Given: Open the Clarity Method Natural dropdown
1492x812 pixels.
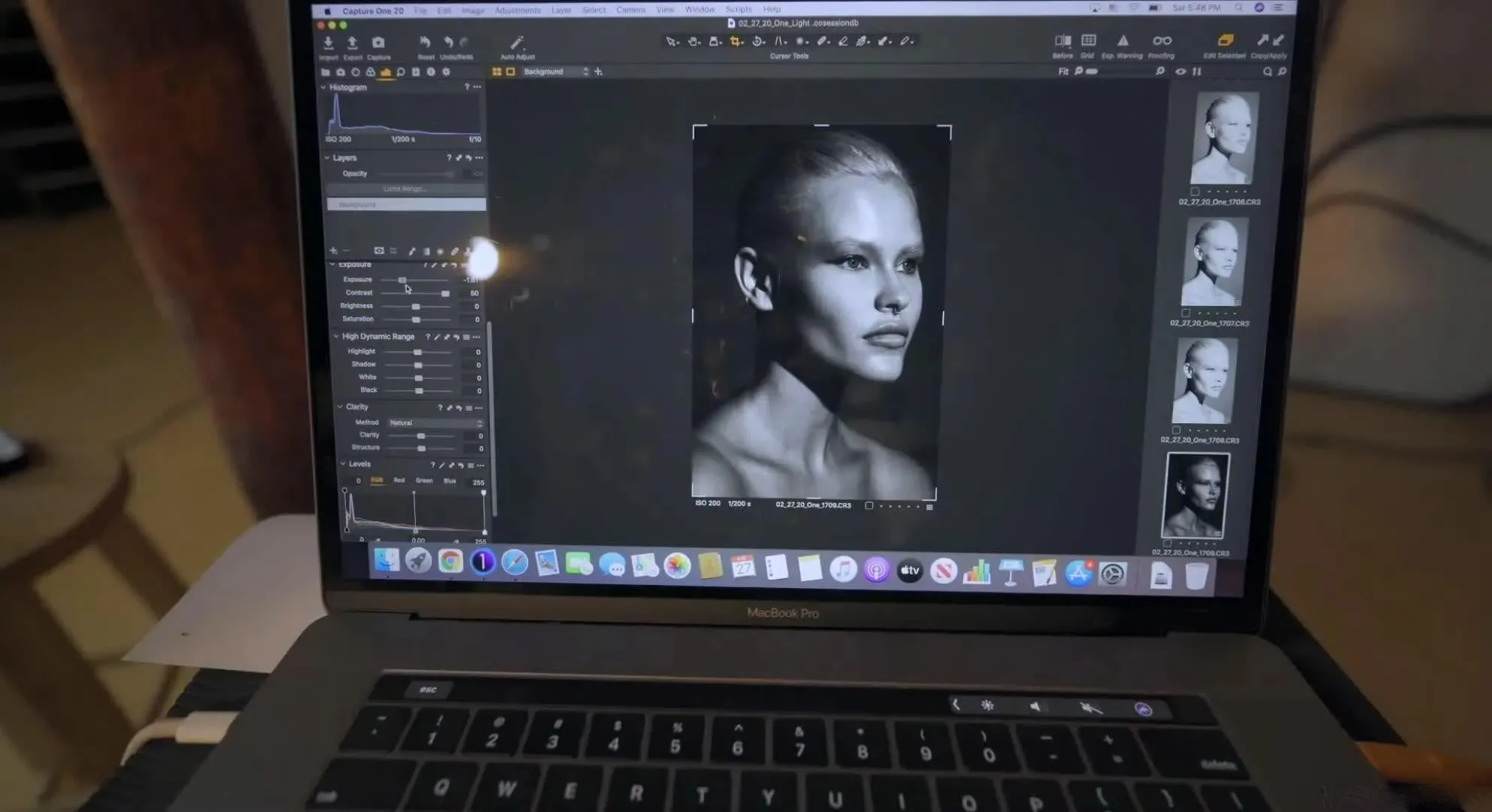Looking at the screenshot, I should (x=435, y=423).
